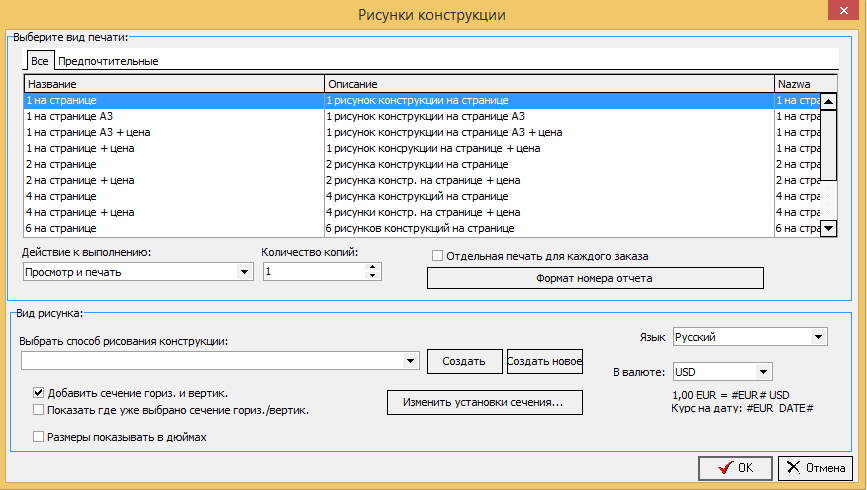Click the 'Создать новое' button

pyautogui.click(x=545, y=361)
